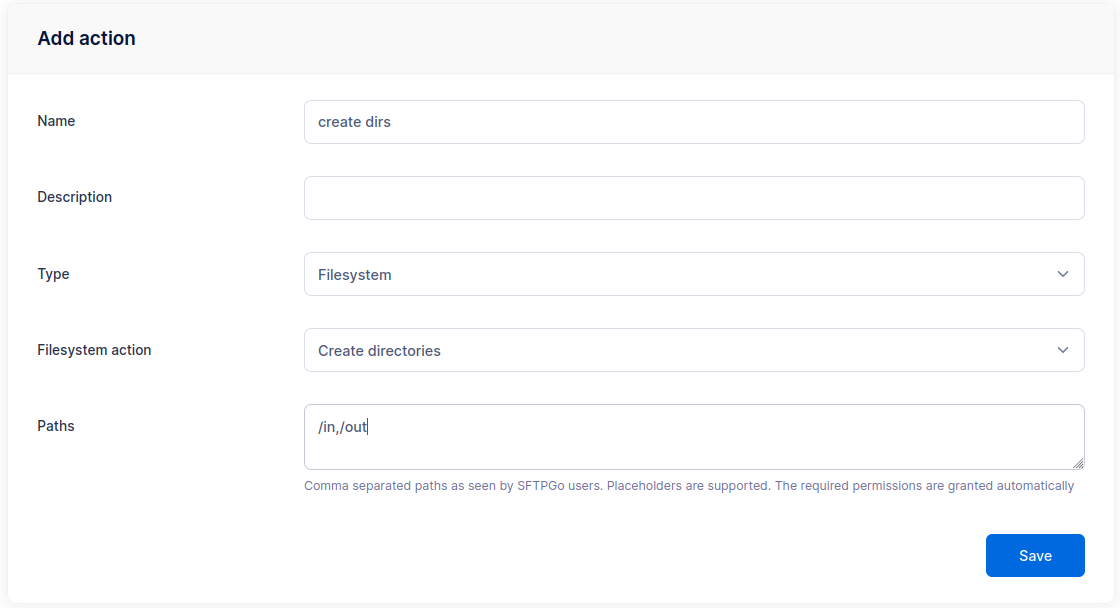Click inside the Name field

[694, 122]
